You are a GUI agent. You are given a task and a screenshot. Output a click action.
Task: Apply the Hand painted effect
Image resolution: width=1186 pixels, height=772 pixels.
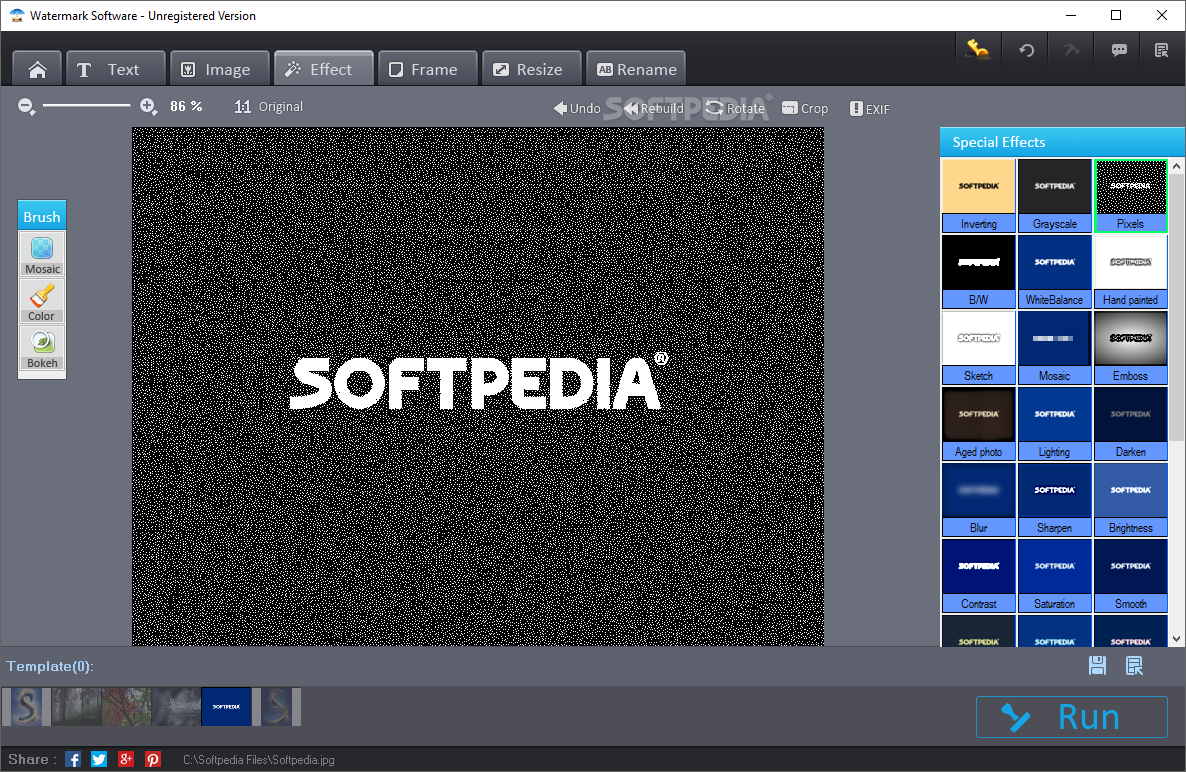tap(1131, 271)
